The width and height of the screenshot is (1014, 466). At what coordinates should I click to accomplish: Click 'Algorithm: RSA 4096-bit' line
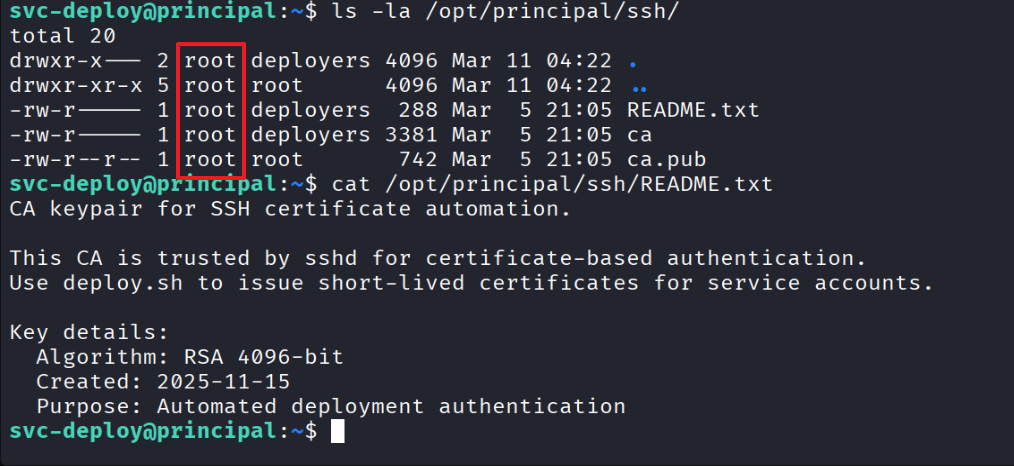click(x=189, y=357)
